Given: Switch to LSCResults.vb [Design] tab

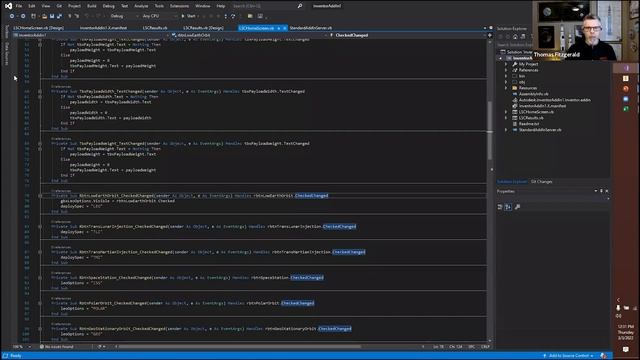Looking at the screenshot, I should point(203,28).
